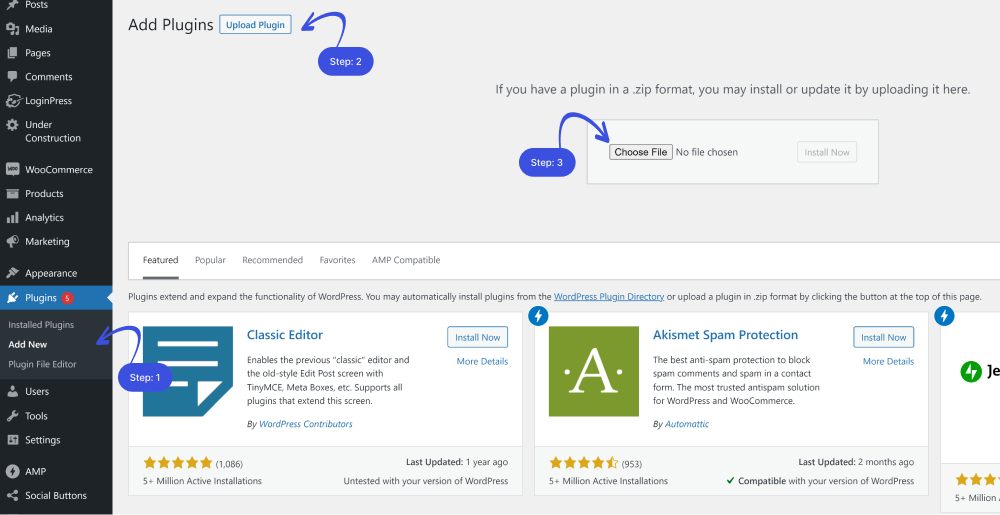Image resolution: width=1000 pixels, height=515 pixels.
Task: Click the WooCommerce icon in sidebar
Action: click(x=12, y=170)
